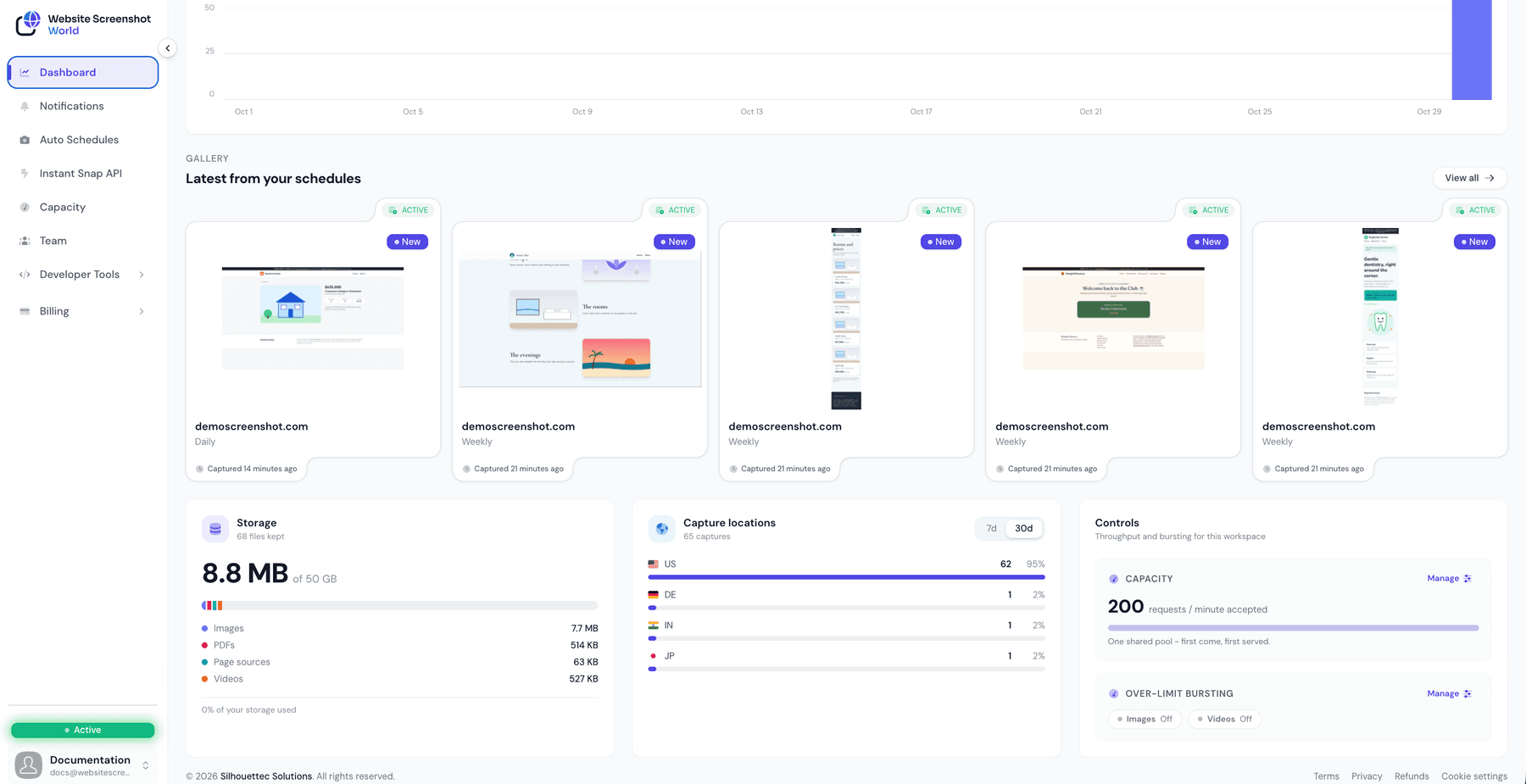Expand the Developer Tools submenu chevron
The image size is (1526, 784).
142,275
